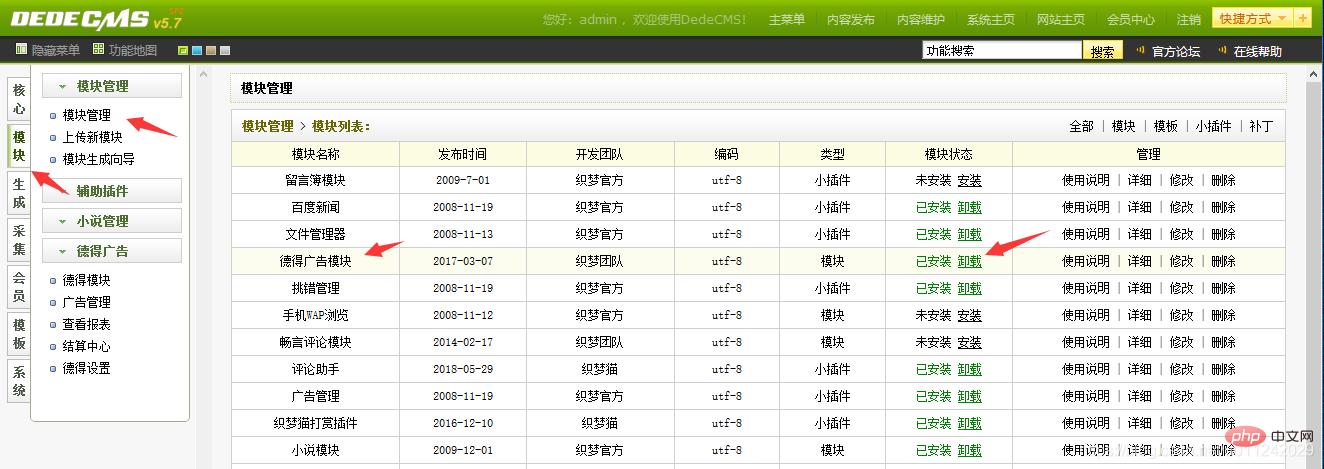Open 详细 for 百度新闻
1324x469 pixels.
coord(1140,207)
